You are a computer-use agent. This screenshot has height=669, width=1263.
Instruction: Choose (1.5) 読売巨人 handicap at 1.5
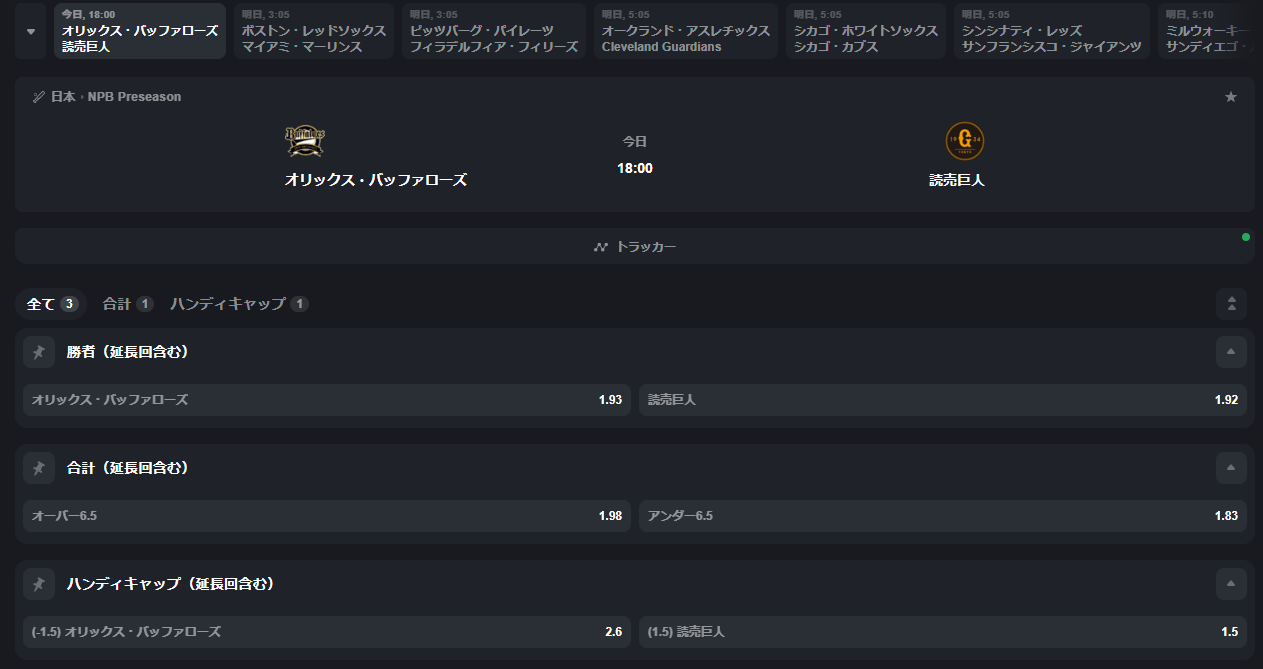pos(943,632)
